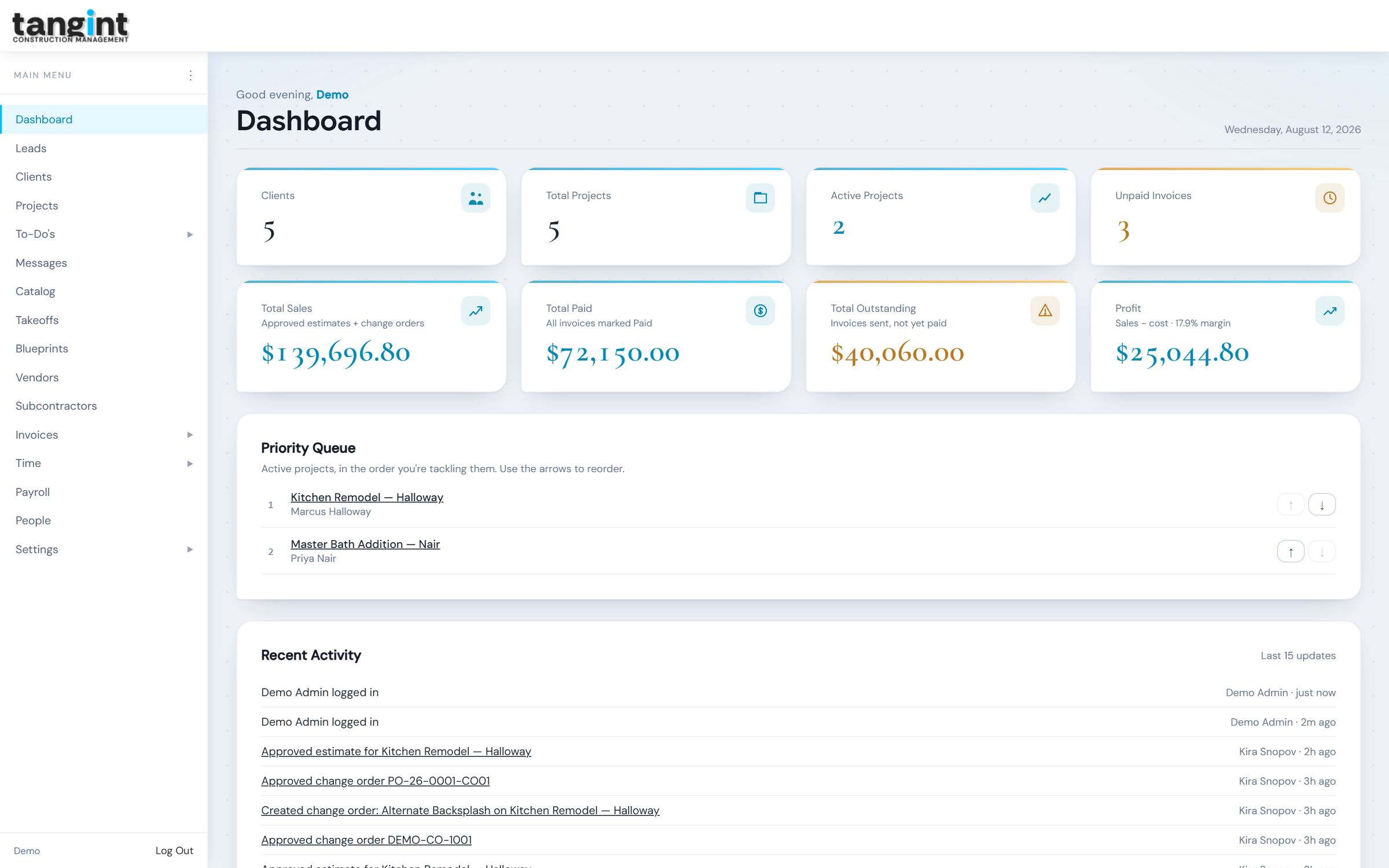Click the Tangint logo

[71, 26]
